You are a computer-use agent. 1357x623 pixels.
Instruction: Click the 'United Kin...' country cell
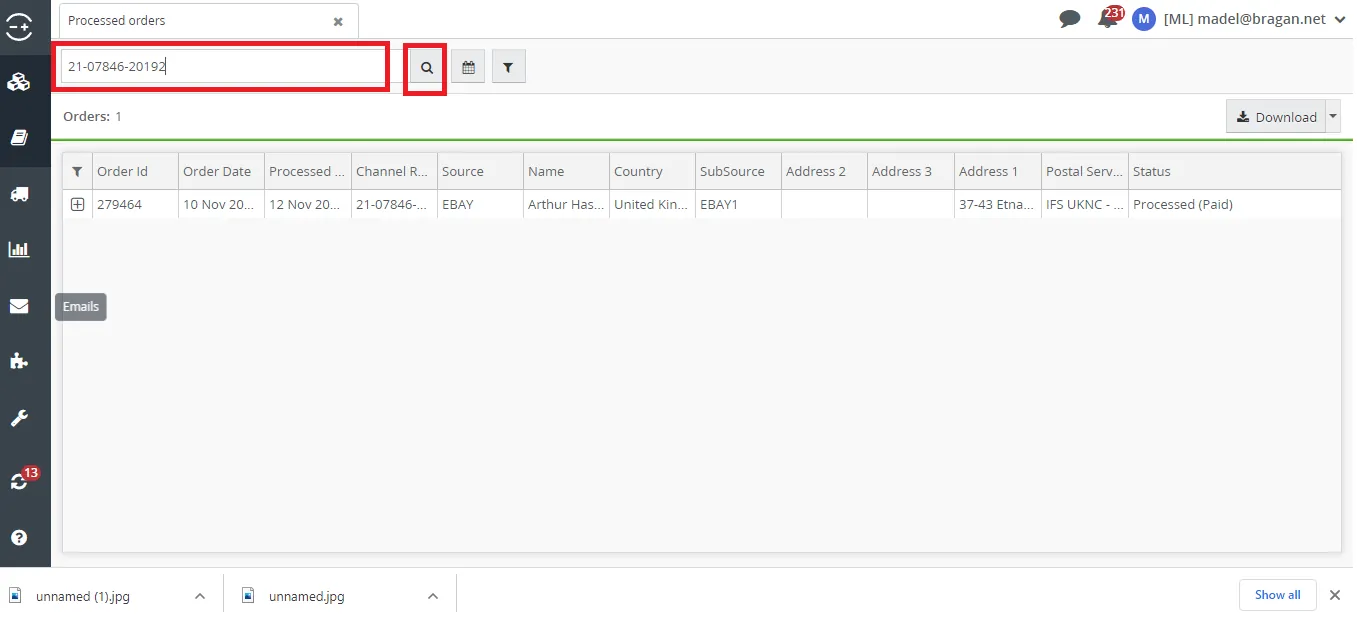pyautogui.click(x=652, y=204)
